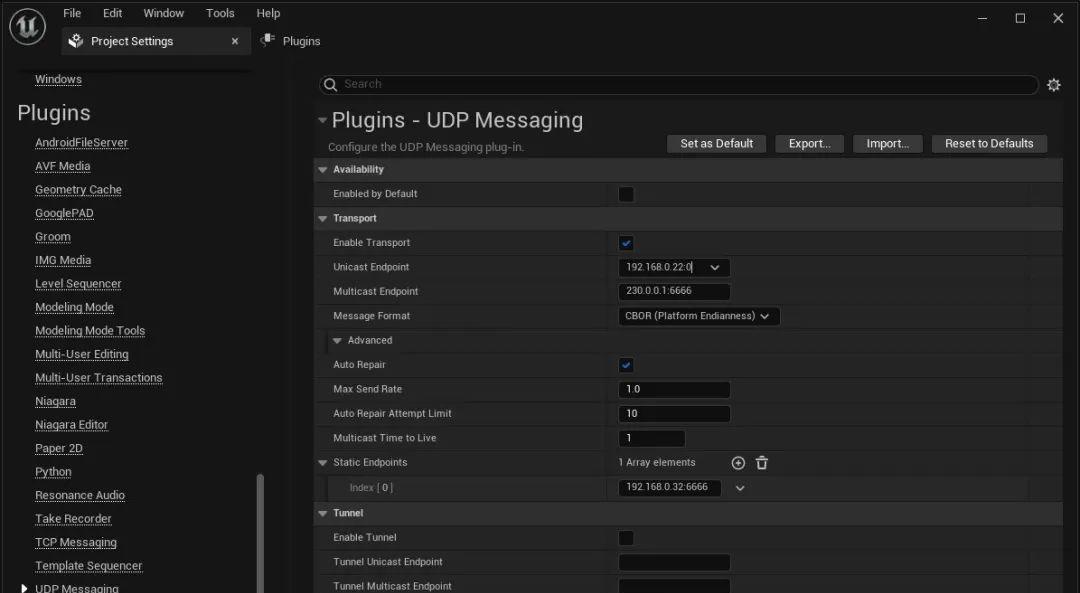Click the Tunnel Unicast Endpoint field
The width and height of the screenshot is (1080, 593).
(x=674, y=562)
